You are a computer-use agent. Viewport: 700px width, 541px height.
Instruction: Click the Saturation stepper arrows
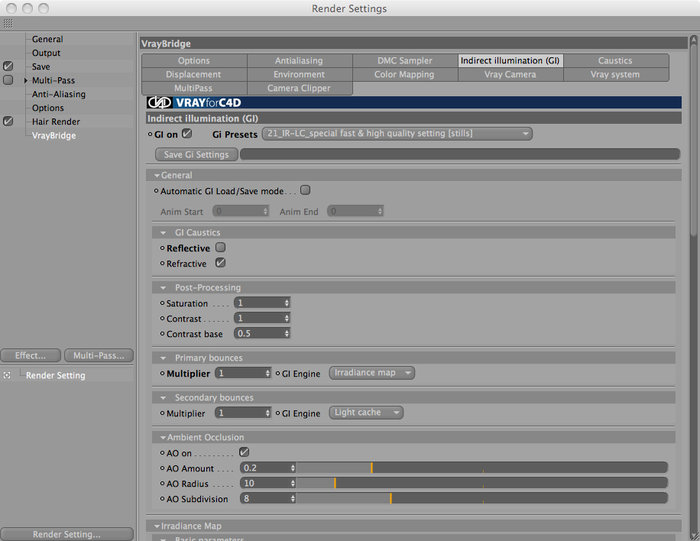pos(287,303)
